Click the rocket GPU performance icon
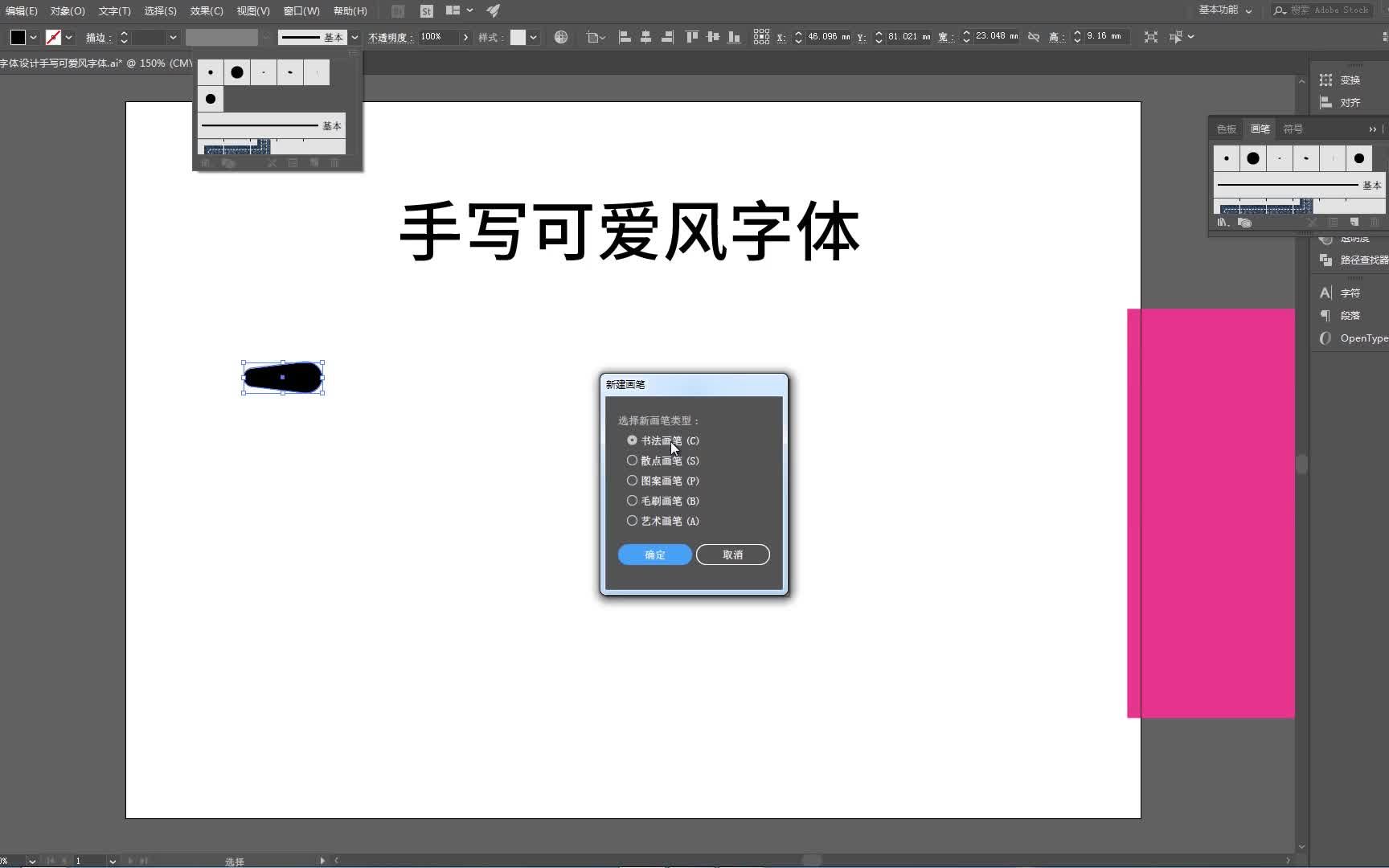1389x868 pixels. 494,11
